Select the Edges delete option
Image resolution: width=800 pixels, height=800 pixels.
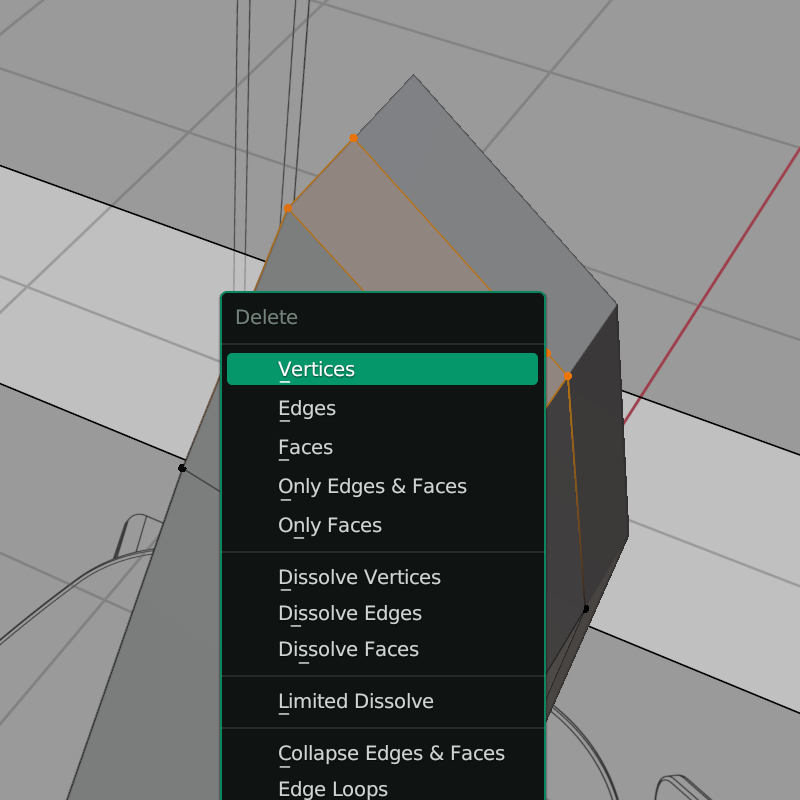click(x=382, y=408)
